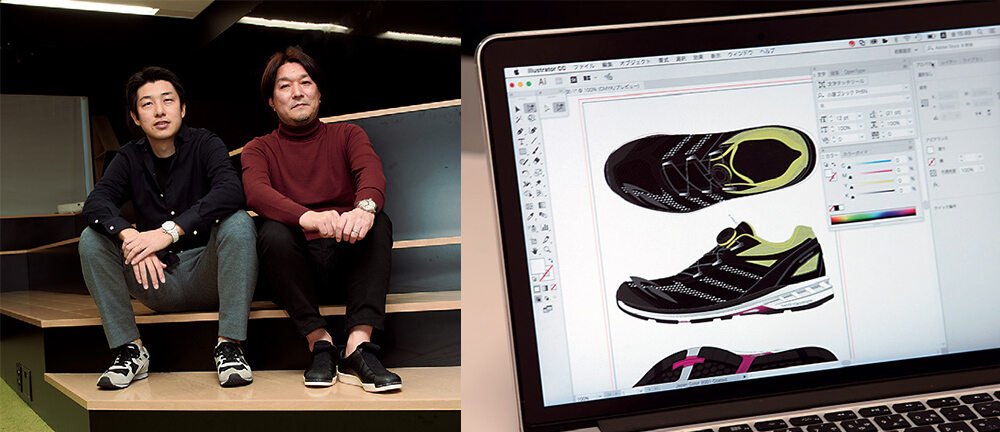Viewport: 1000px width, 432px height.
Task: Click the Ai application icon in control bar
Action: (542, 84)
